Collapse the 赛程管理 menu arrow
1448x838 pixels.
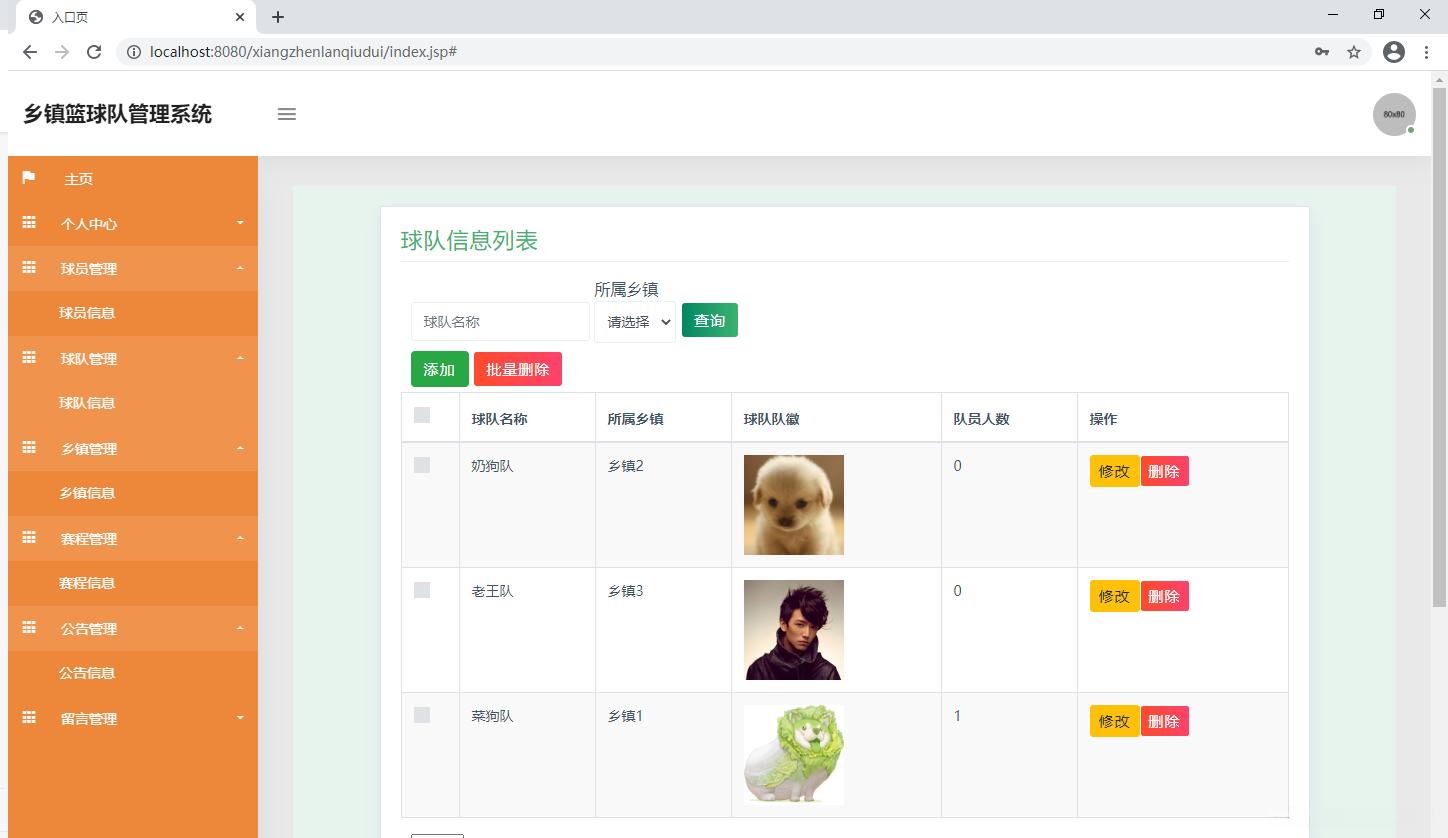pos(240,538)
